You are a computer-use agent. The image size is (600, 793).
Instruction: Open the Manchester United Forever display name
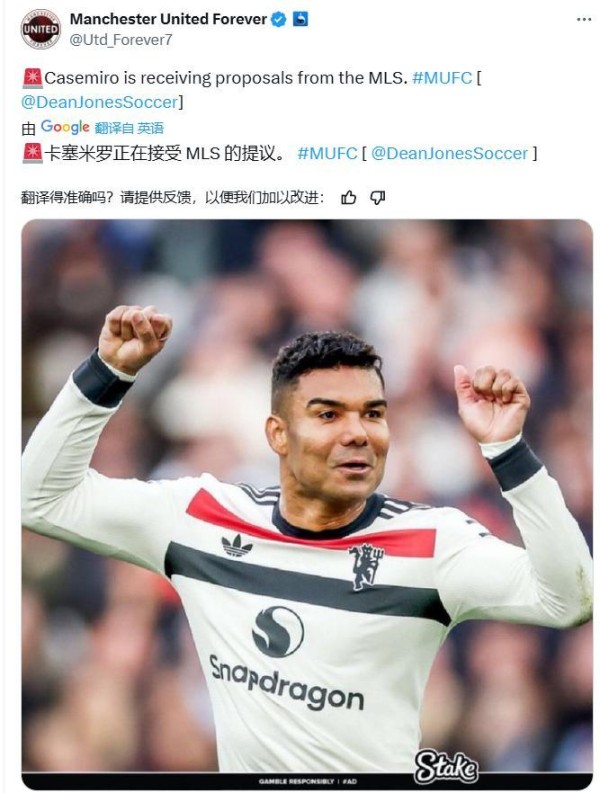[x=168, y=19]
